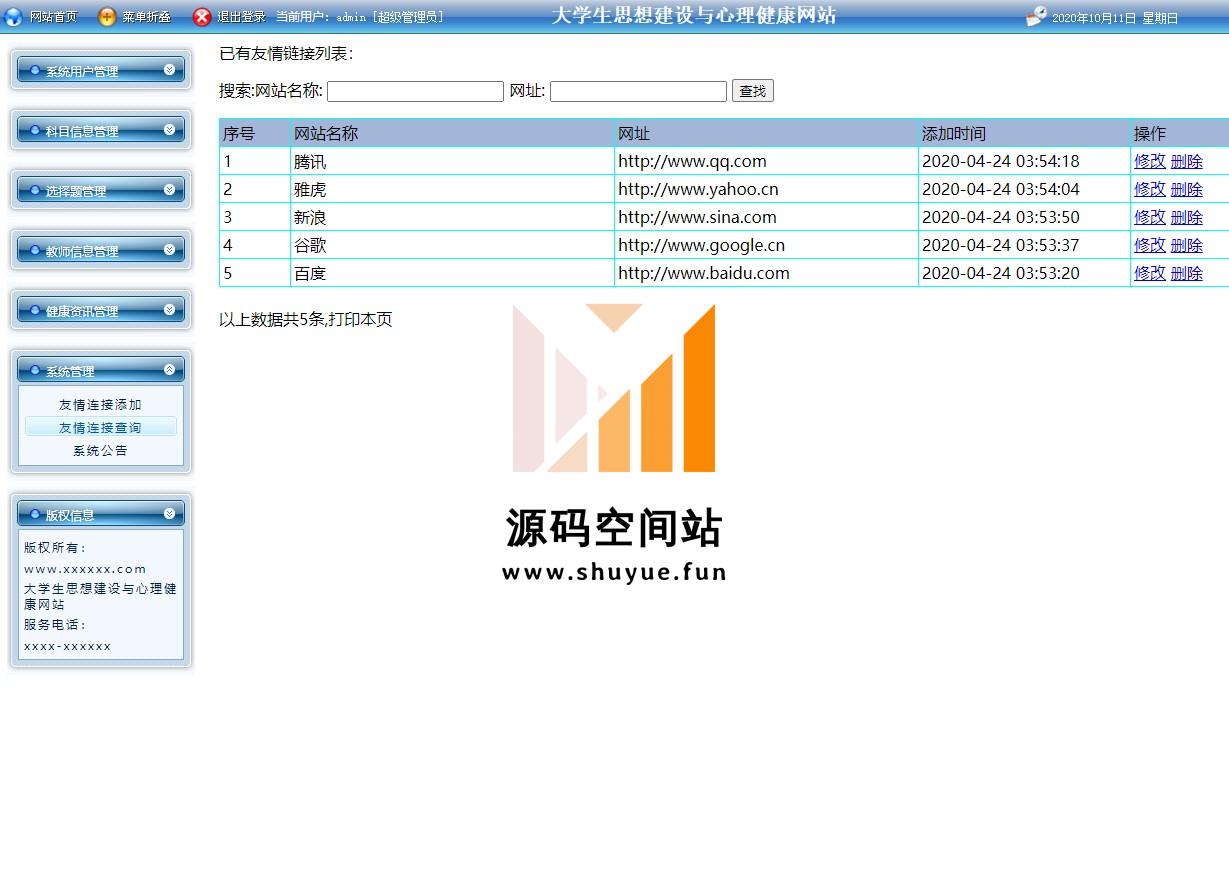
Task: Collapse the 系统管理 panel chevron
Action: 169,370
